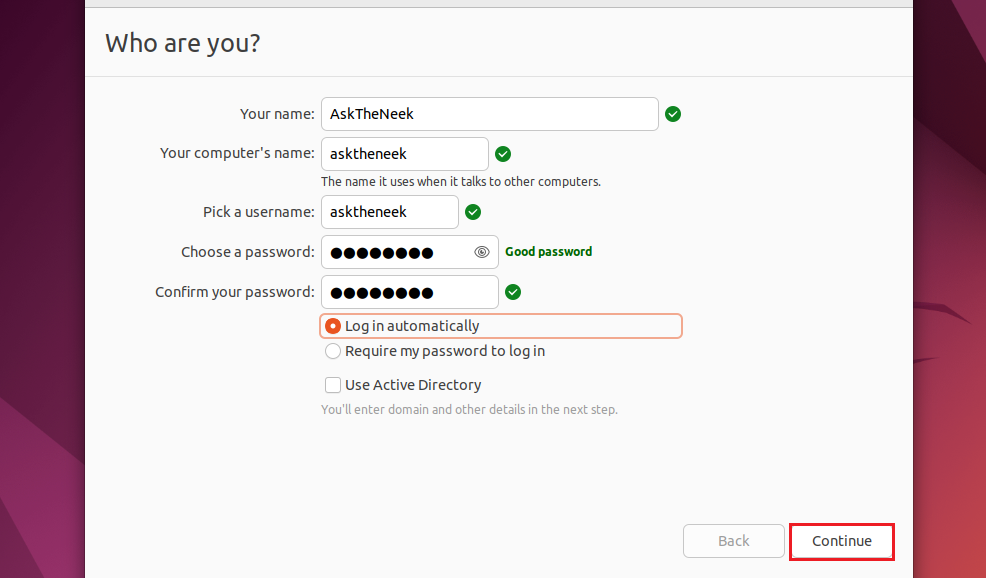986x578 pixels.
Task: Click the computer's name text field
Action: (404, 154)
